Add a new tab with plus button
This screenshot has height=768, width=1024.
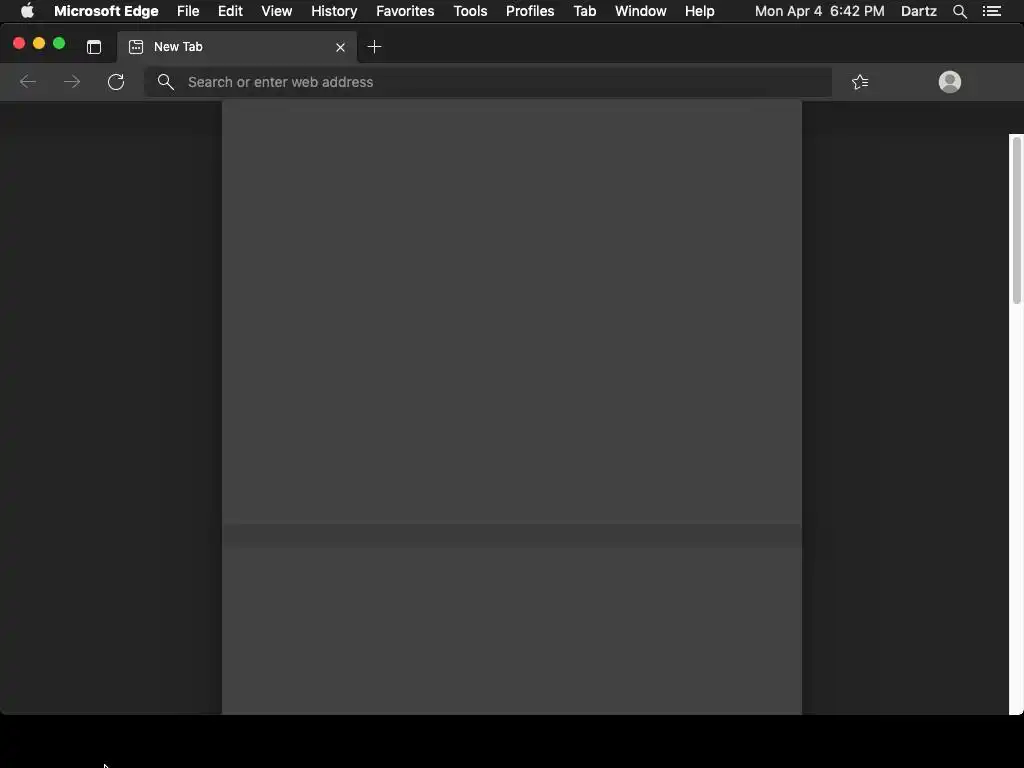[374, 46]
